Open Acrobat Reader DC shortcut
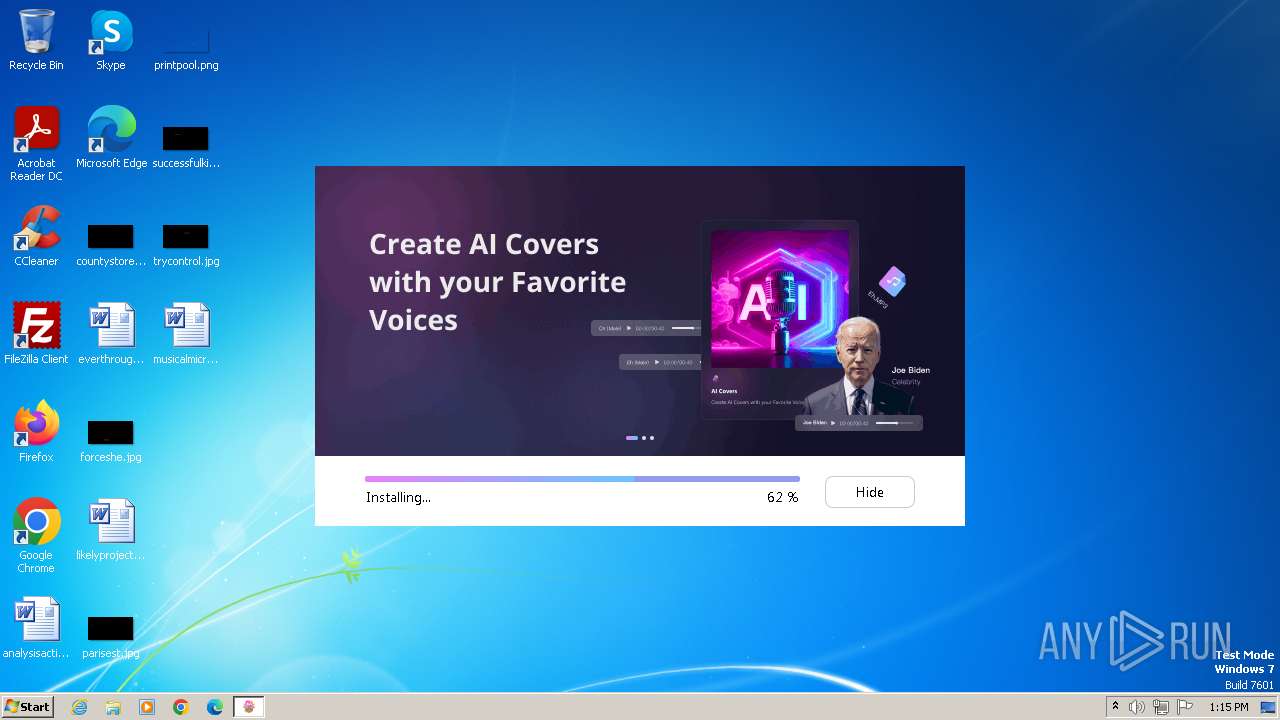This screenshot has width=1280, height=720. (36, 145)
